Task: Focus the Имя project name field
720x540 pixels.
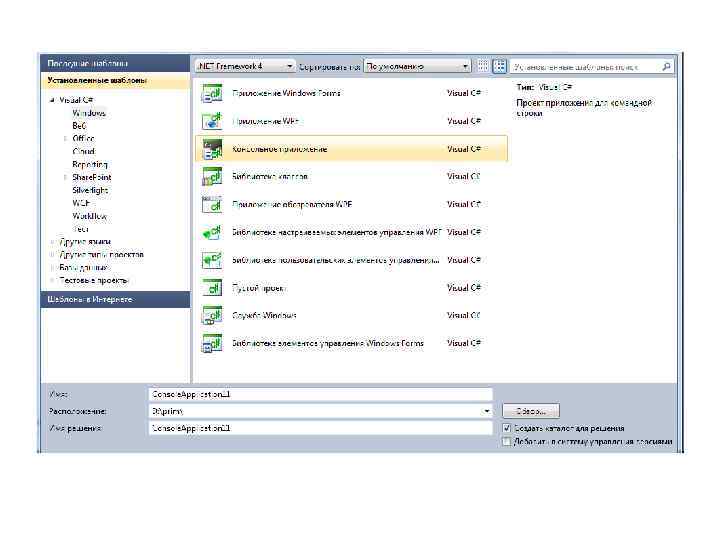Action: coord(321,394)
